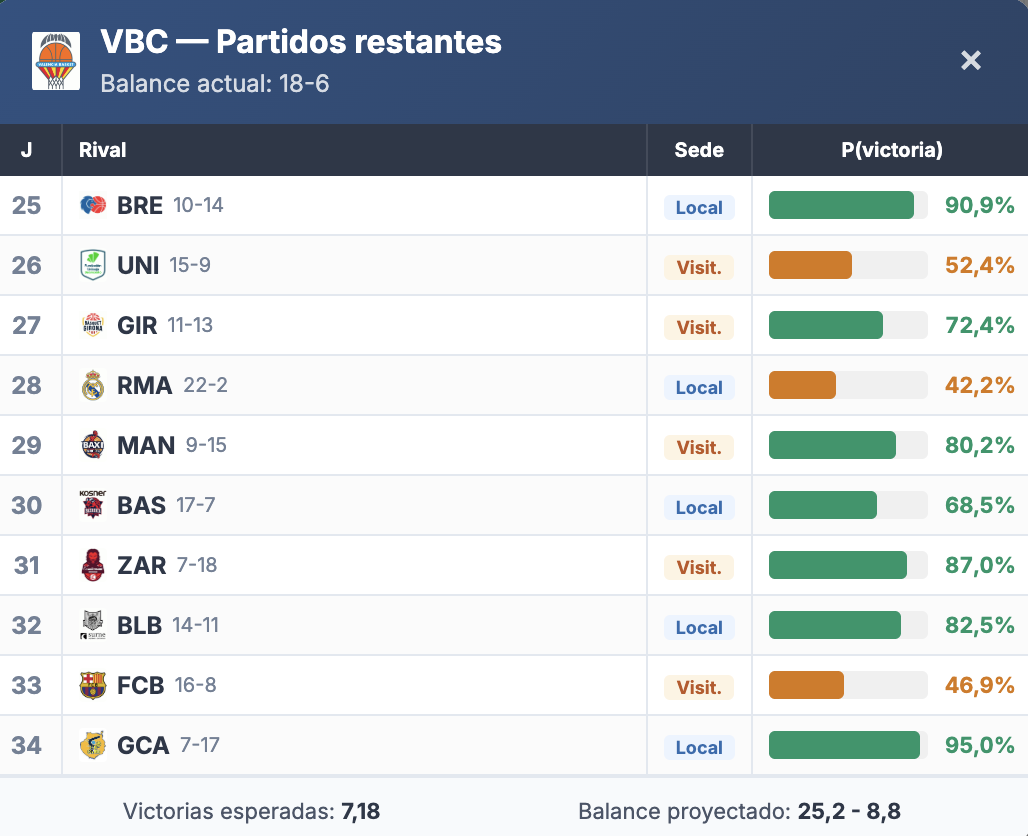This screenshot has width=1028, height=836.
Task: Click the Valencia Basket club logo
Action: [x=56, y=61]
